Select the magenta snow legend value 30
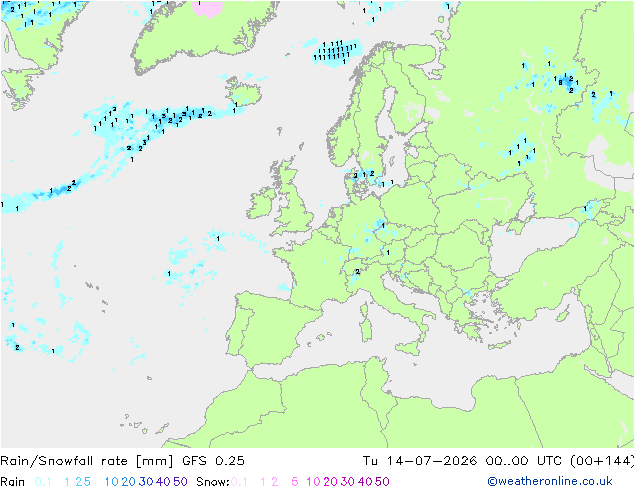 348,482
